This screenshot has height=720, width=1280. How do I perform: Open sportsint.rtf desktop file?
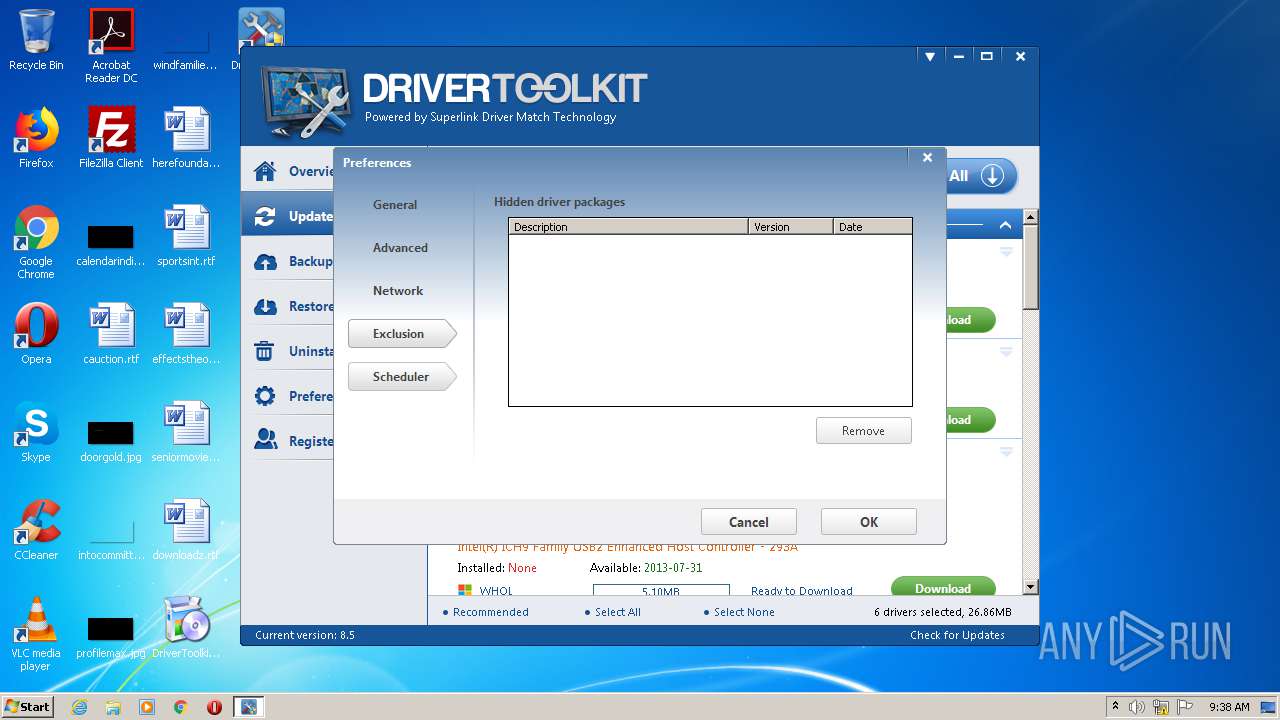186,236
